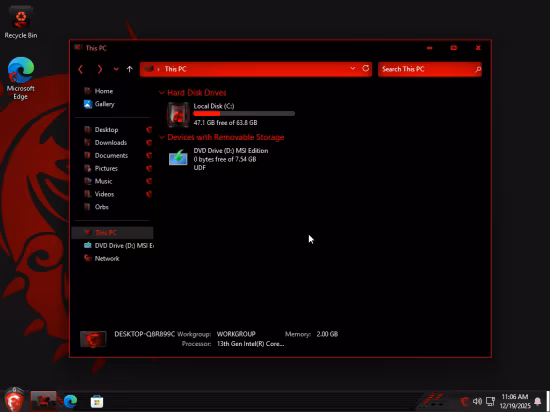Click the This PC address bar path

coord(176,69)
